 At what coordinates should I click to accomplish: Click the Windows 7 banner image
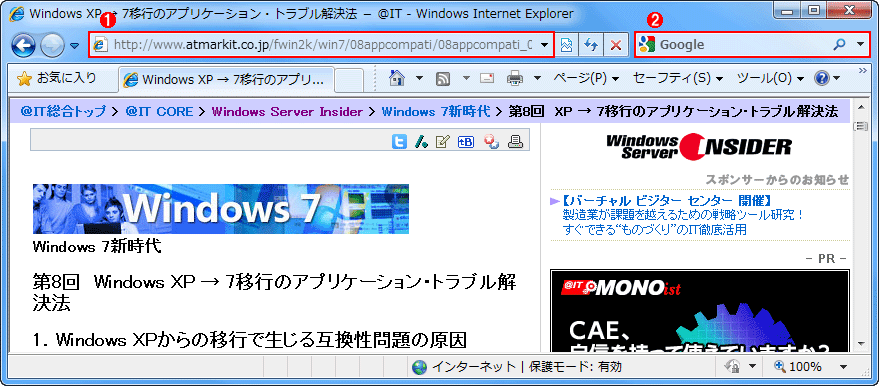(x=221, y=208)
